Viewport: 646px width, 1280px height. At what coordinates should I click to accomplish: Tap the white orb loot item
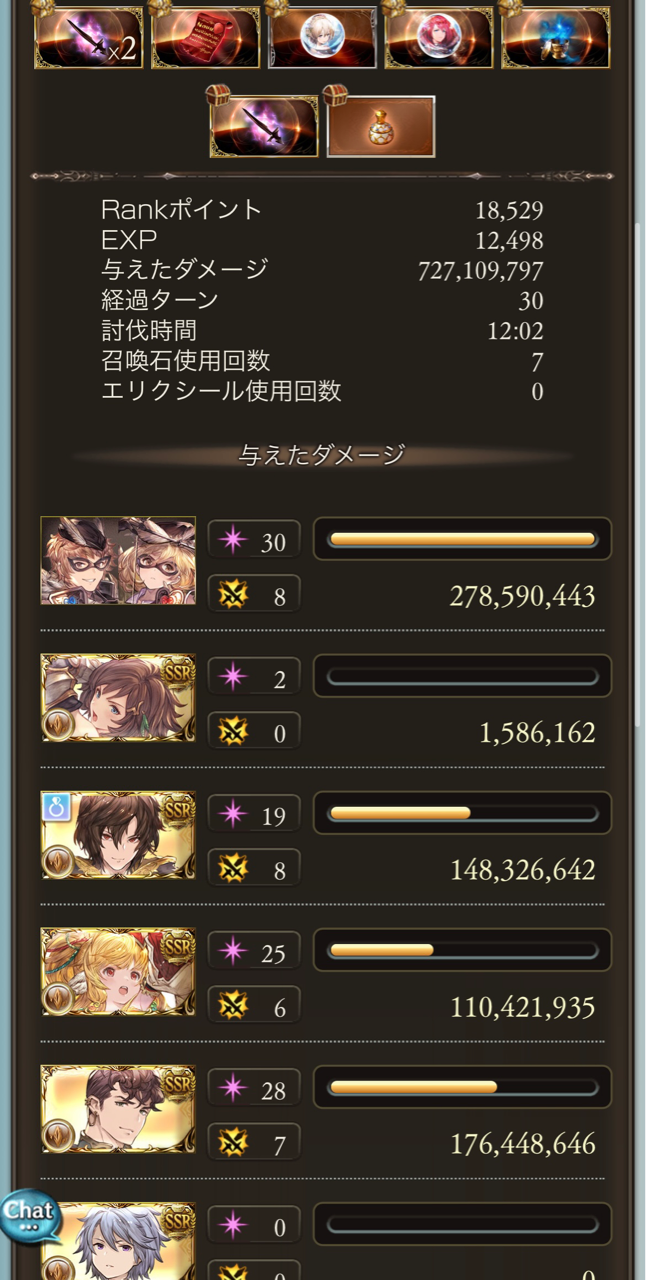click(322, 38)
